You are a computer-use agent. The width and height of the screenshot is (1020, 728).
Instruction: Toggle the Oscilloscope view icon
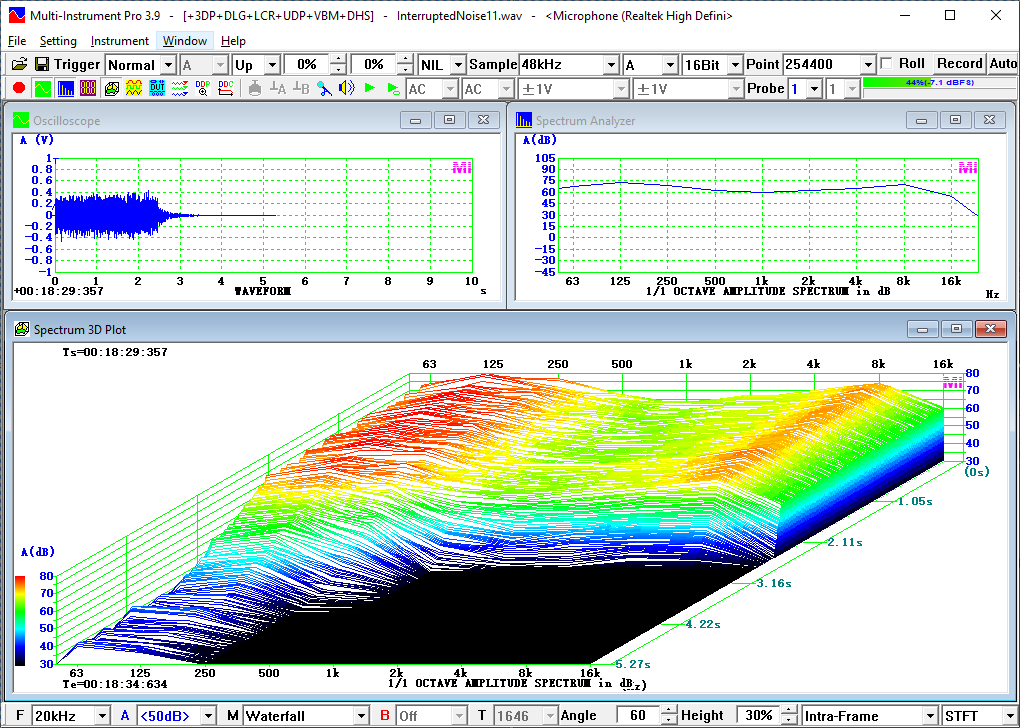(x=43, y=89)
